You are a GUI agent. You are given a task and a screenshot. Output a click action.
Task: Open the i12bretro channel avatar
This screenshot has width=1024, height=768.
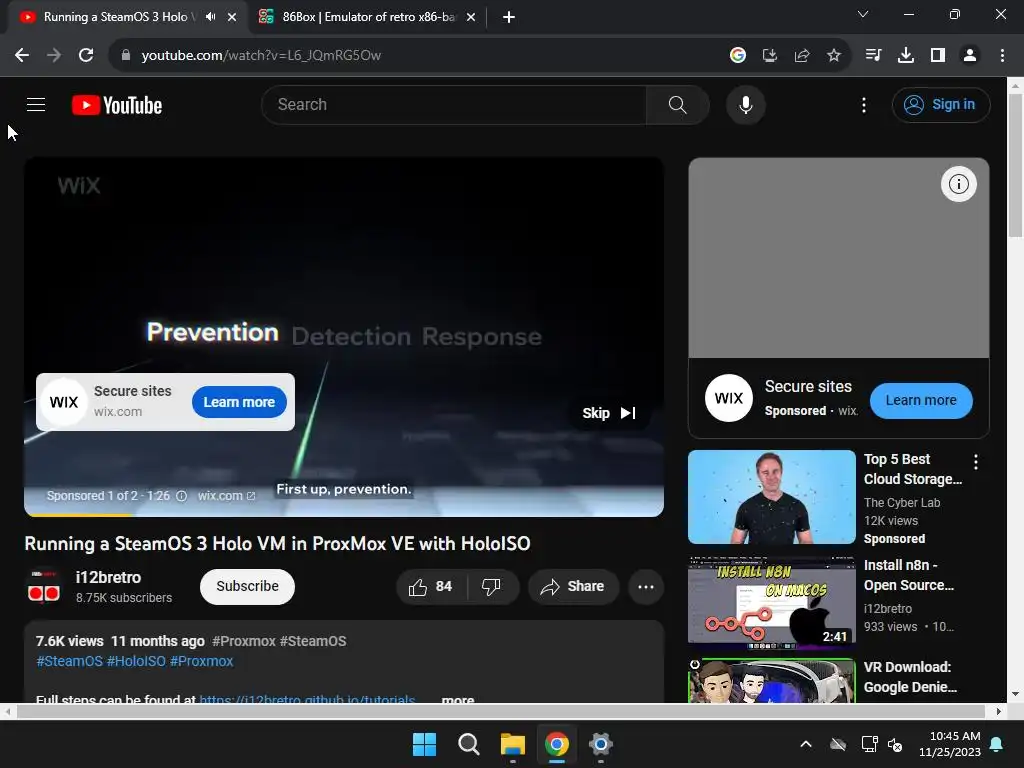(44, 586)
